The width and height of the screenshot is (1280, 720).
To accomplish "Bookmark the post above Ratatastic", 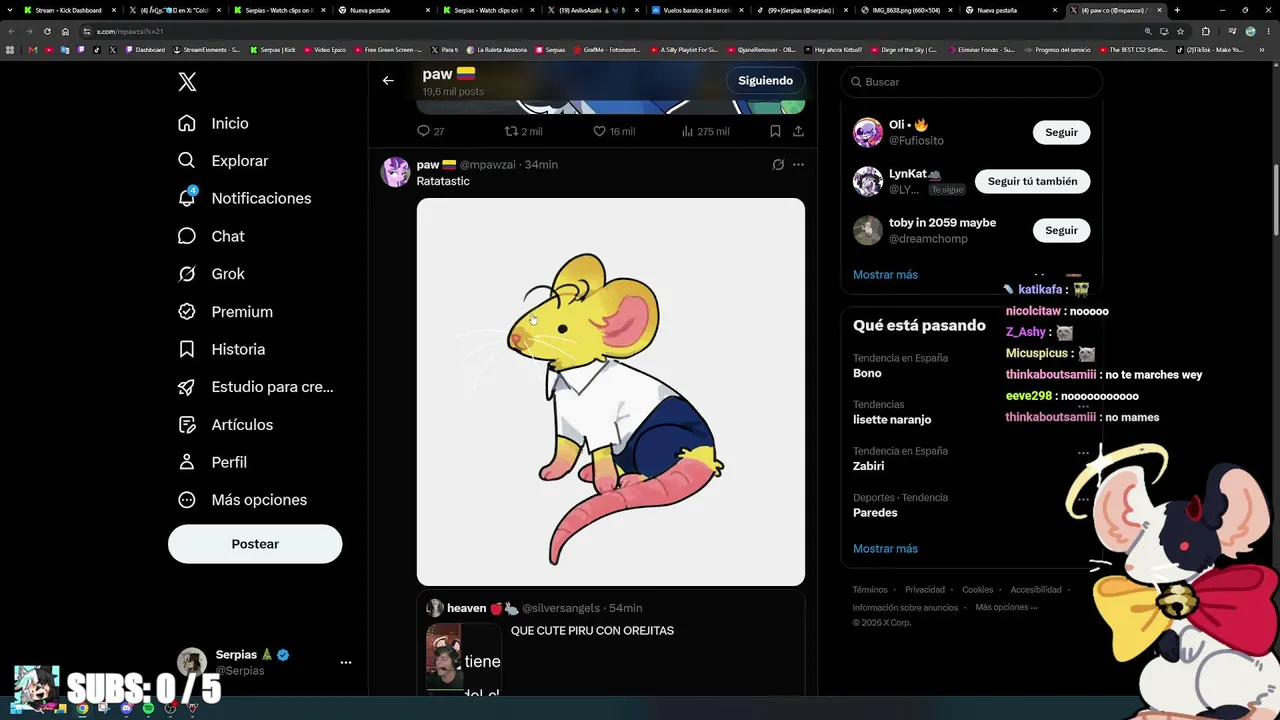I will pos(775,131).
